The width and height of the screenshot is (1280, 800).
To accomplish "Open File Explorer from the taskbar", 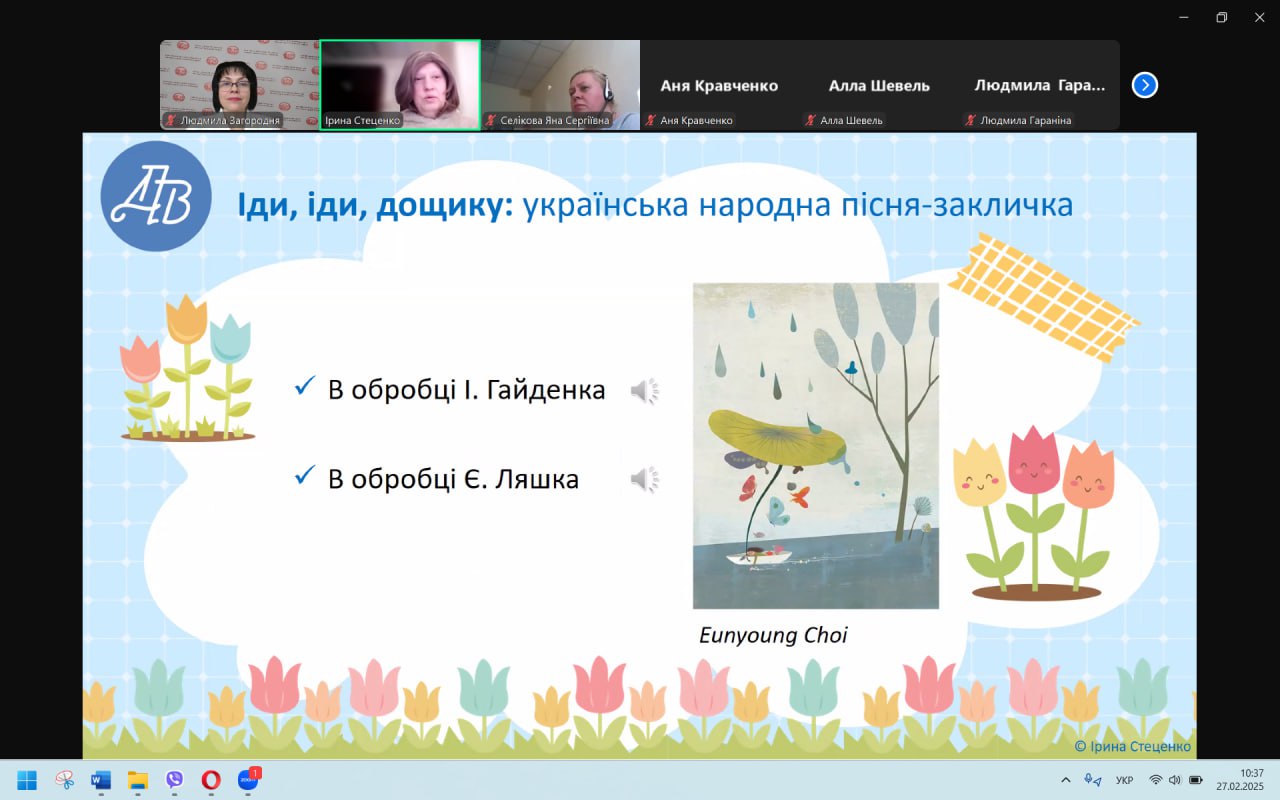I will click(x=138, y=780).
